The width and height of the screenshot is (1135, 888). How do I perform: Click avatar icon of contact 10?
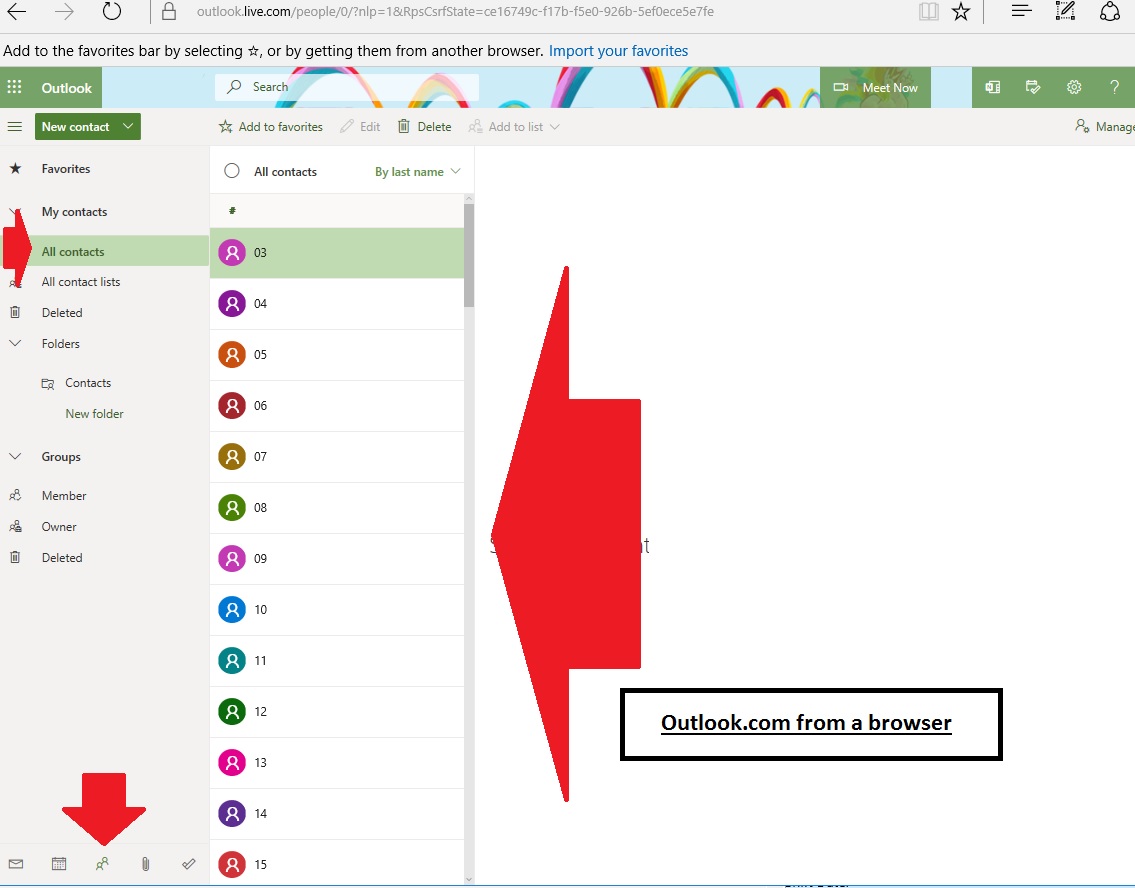point(232,609)
